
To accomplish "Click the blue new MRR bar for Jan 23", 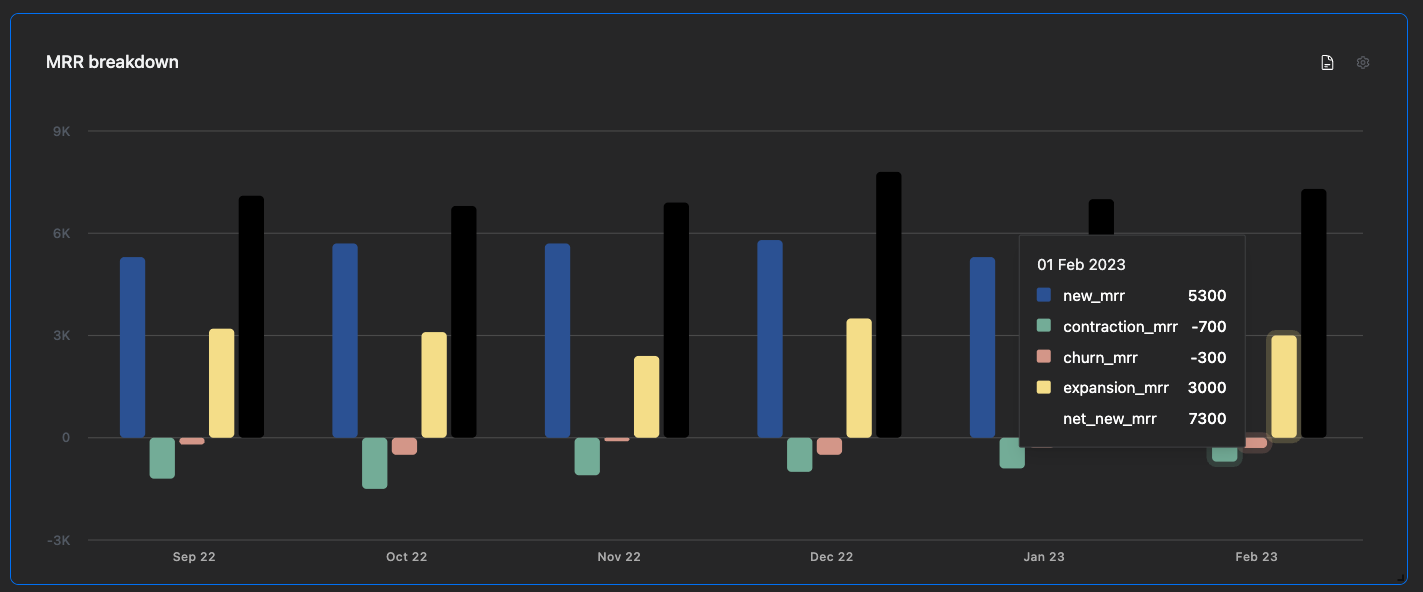I will (982, 347).
